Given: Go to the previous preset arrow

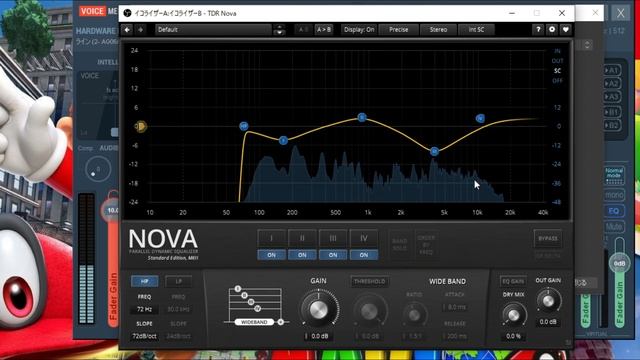Looking at the screenshot, I should [127, 29].
